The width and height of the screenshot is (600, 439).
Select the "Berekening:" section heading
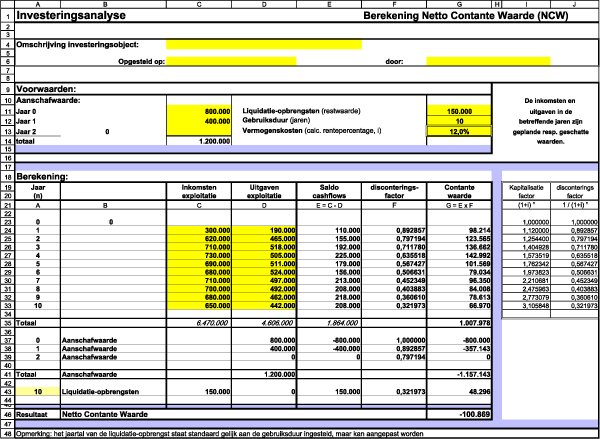click(x=42, y=177)
